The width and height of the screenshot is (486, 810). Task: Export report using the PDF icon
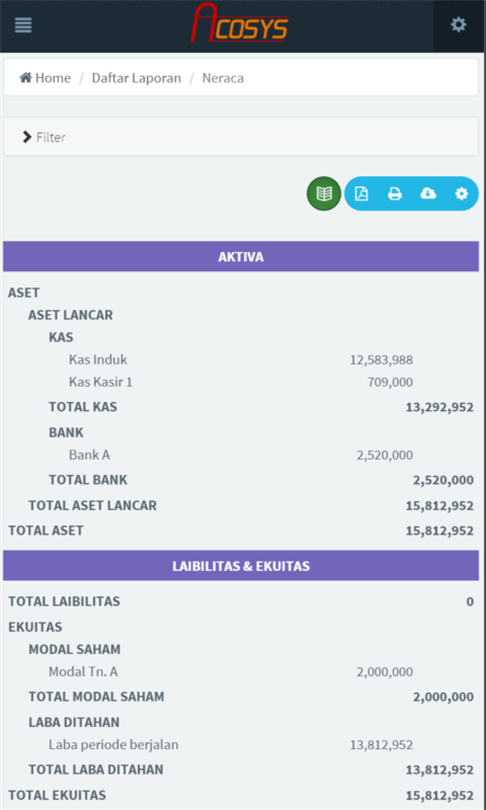click(x=362, y=194)
